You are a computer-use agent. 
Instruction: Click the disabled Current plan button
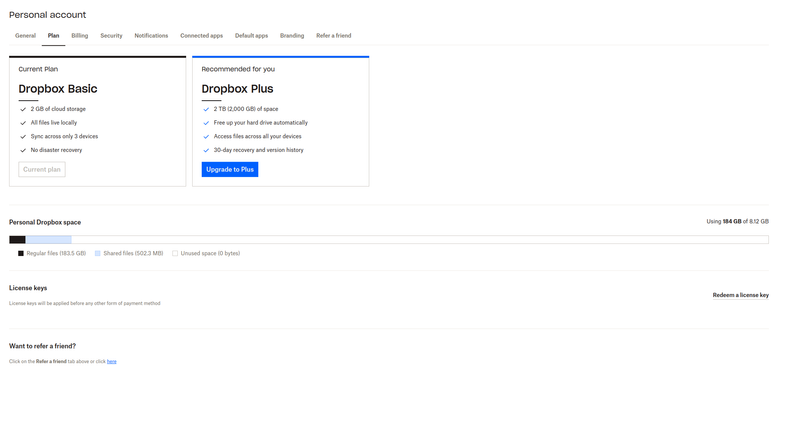click(42, 169)
